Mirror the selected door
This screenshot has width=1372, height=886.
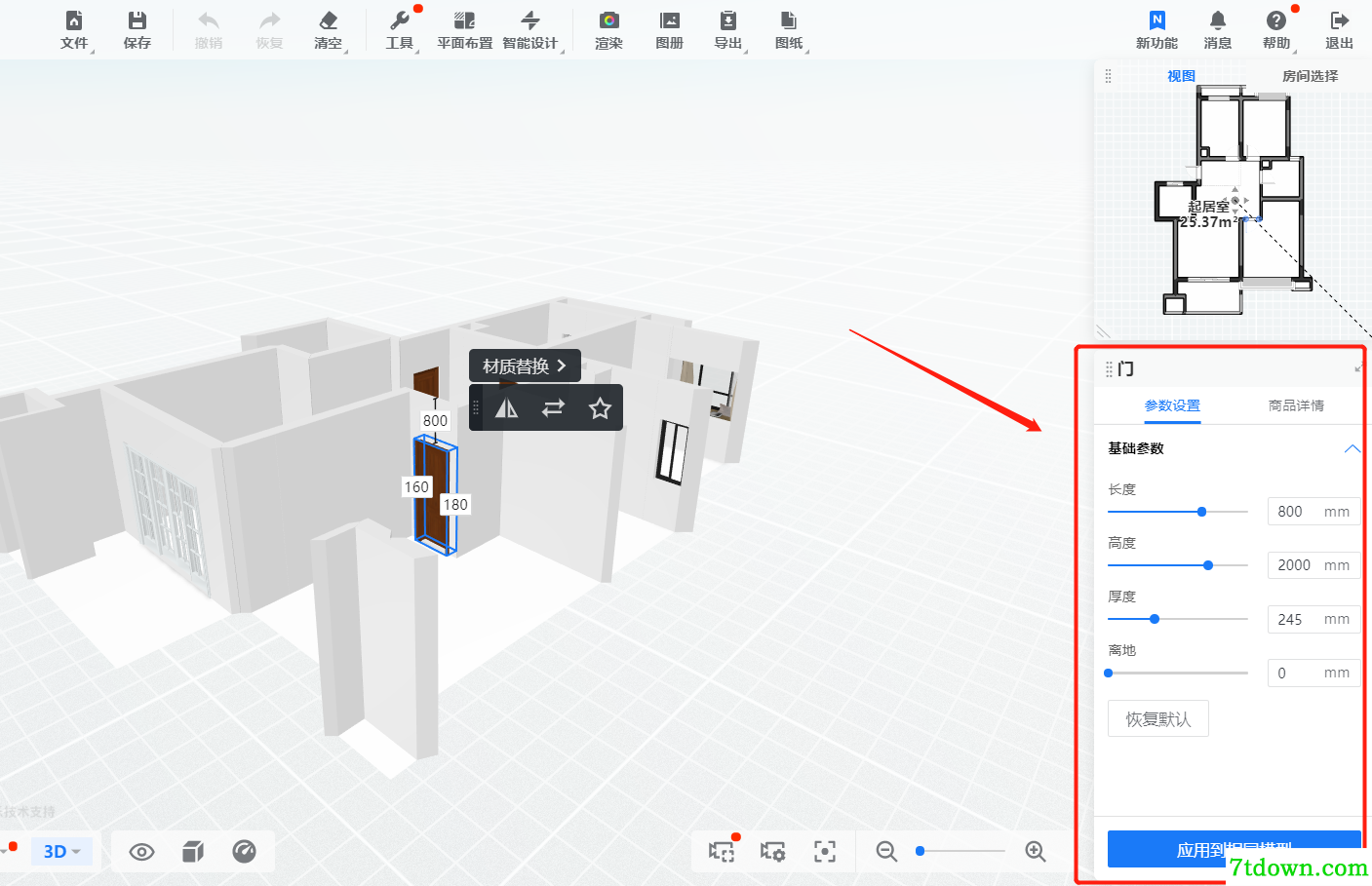pyautogui.click(x=507, y=408)
